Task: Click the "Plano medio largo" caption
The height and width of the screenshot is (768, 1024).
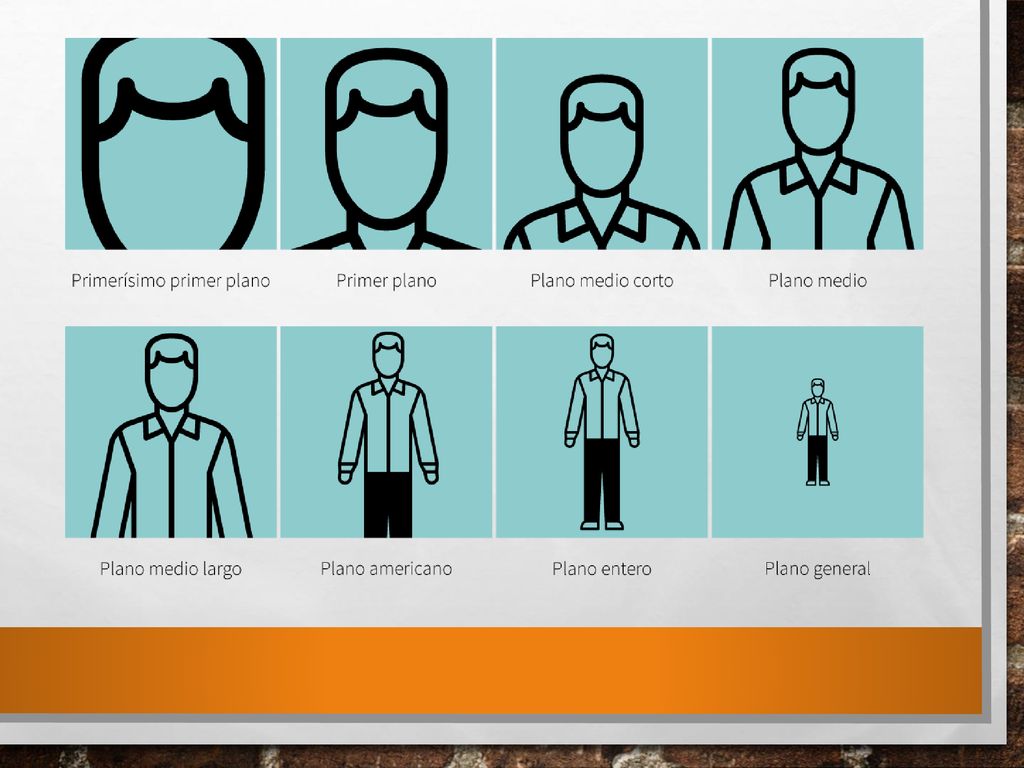Action: click(x=170, y=569)
